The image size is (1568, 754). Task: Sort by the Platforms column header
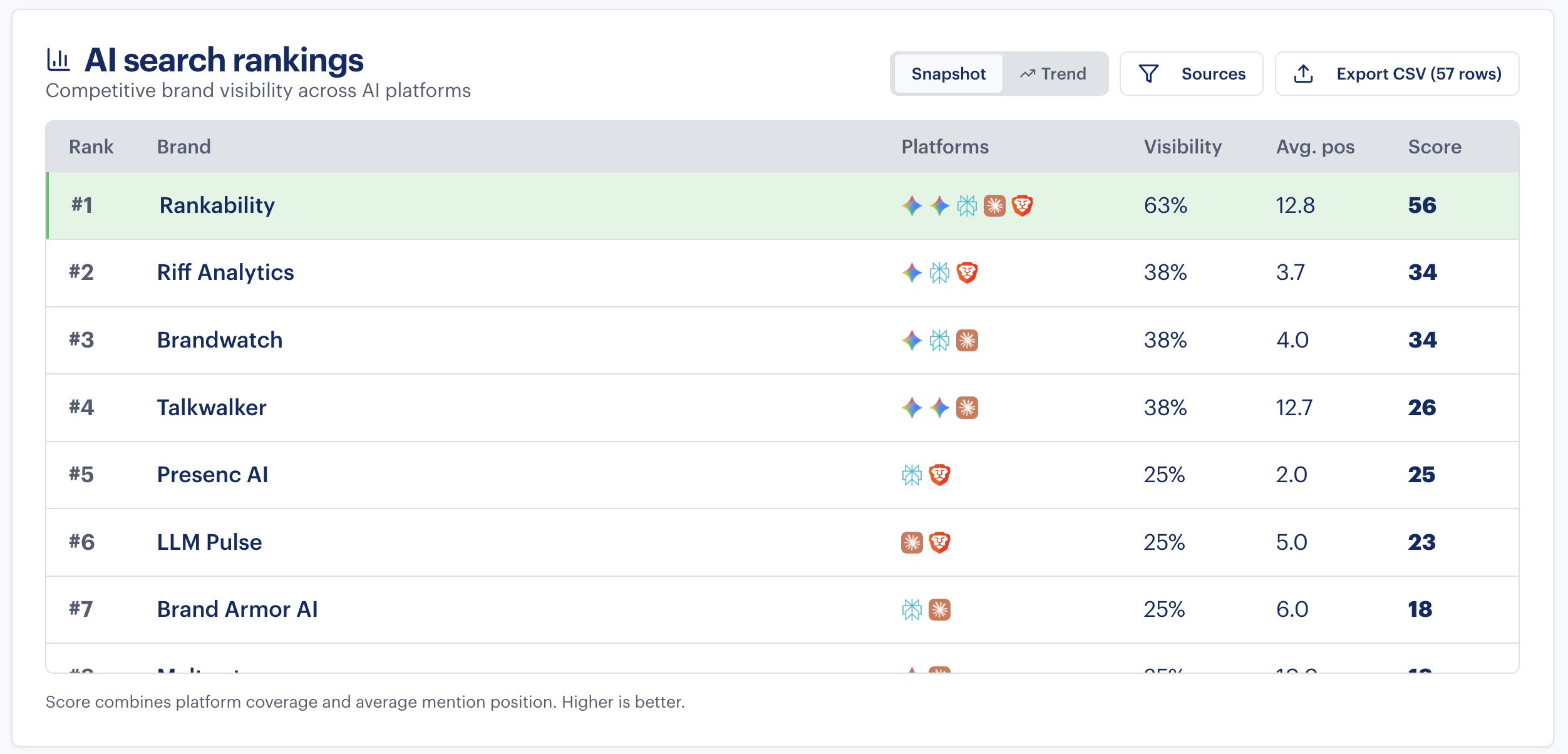(x=945, y=147)
